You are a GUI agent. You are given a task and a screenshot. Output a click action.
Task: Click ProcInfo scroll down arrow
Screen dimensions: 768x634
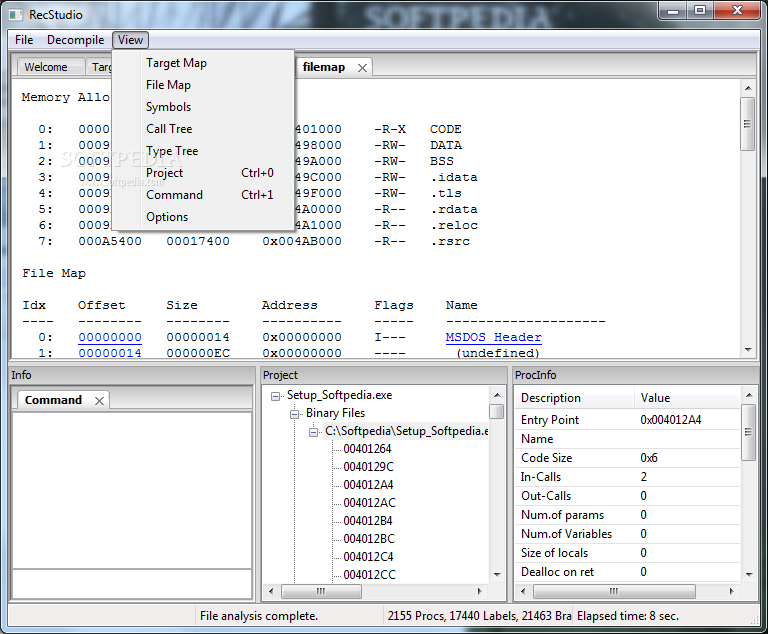[749, 575]
